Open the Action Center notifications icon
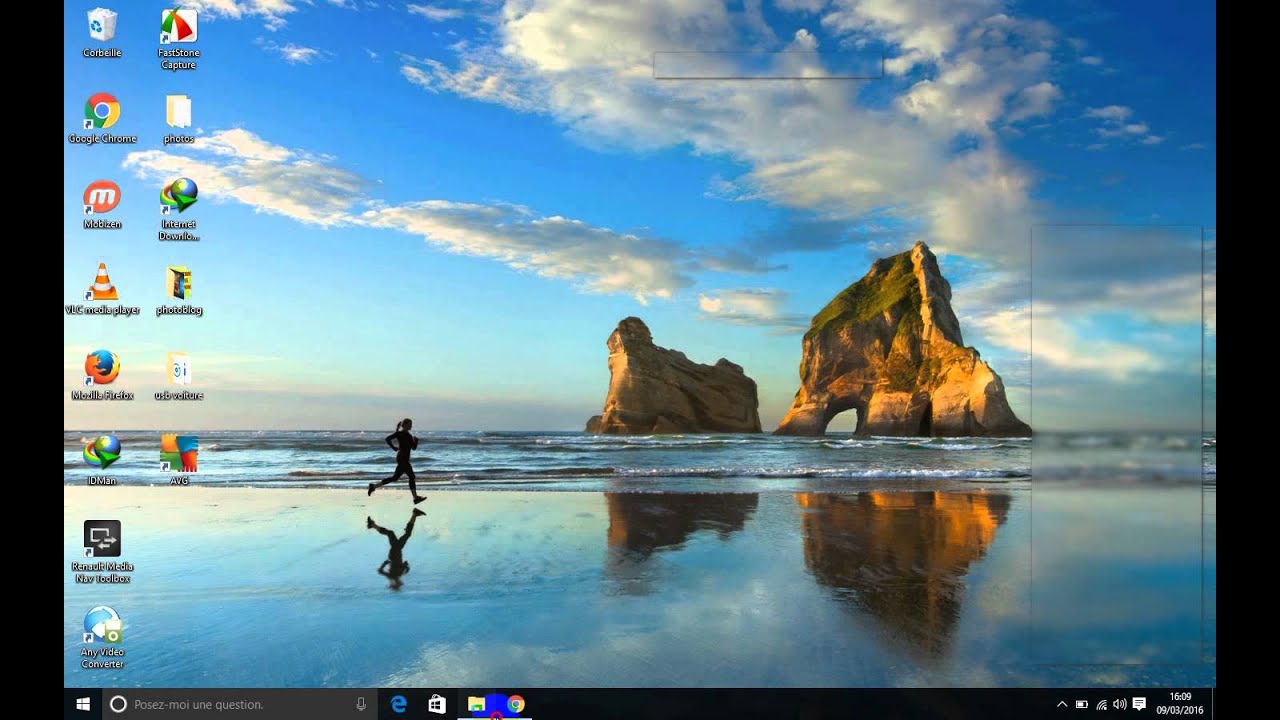This screenshot has width=1280, height=720. tap(1139, 704)
